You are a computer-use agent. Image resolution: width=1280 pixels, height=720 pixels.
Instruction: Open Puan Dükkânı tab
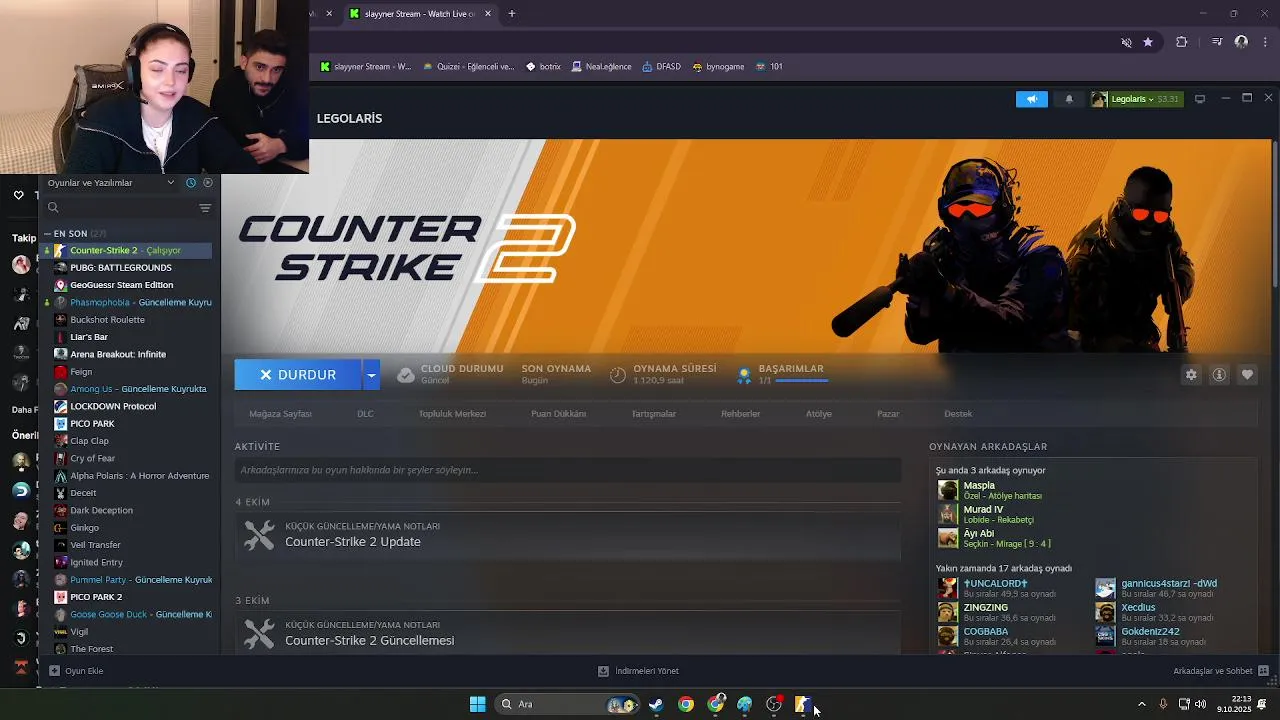558,414
